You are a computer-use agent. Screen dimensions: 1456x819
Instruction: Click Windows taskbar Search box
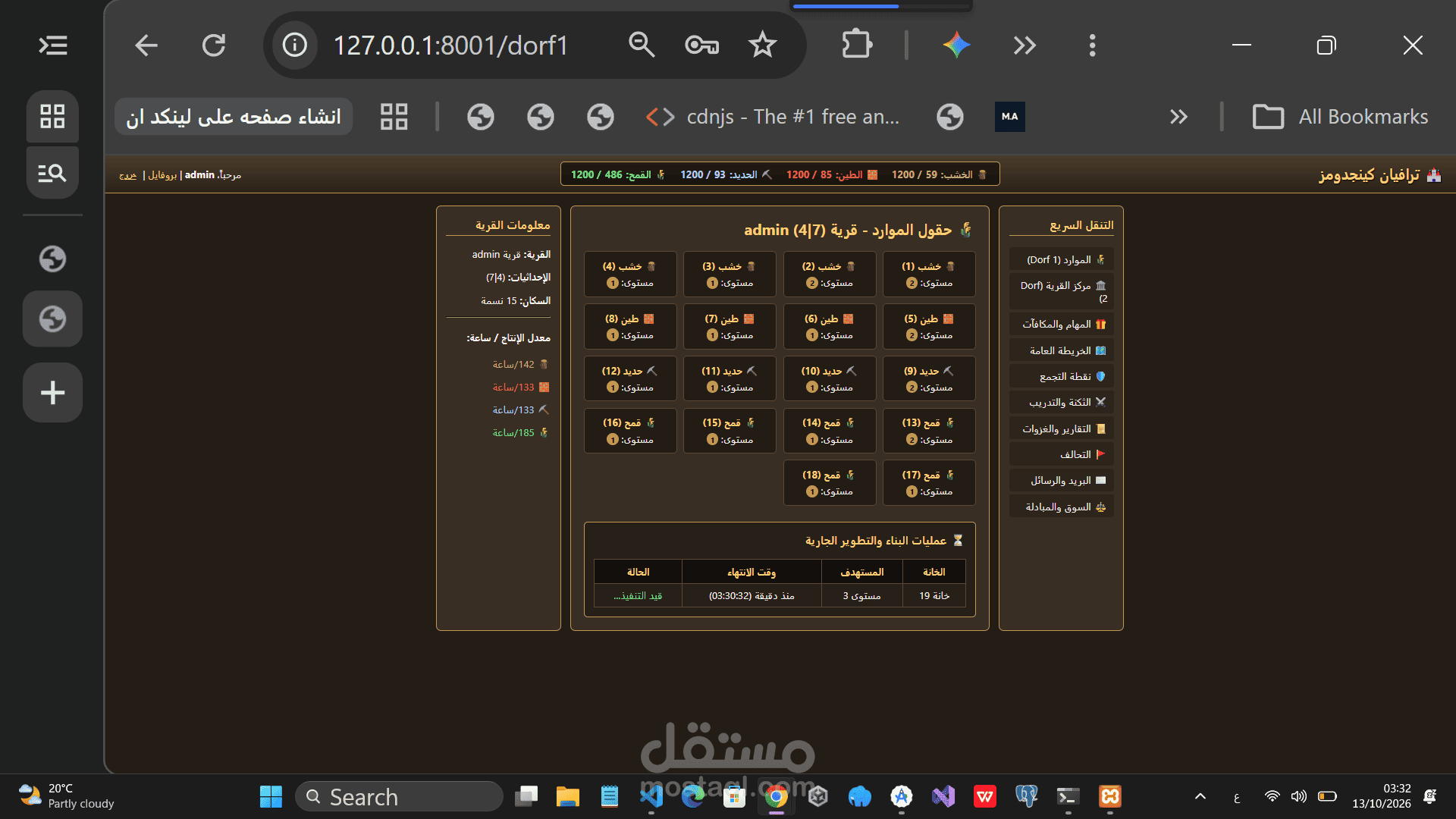click(x=399, y=796)
